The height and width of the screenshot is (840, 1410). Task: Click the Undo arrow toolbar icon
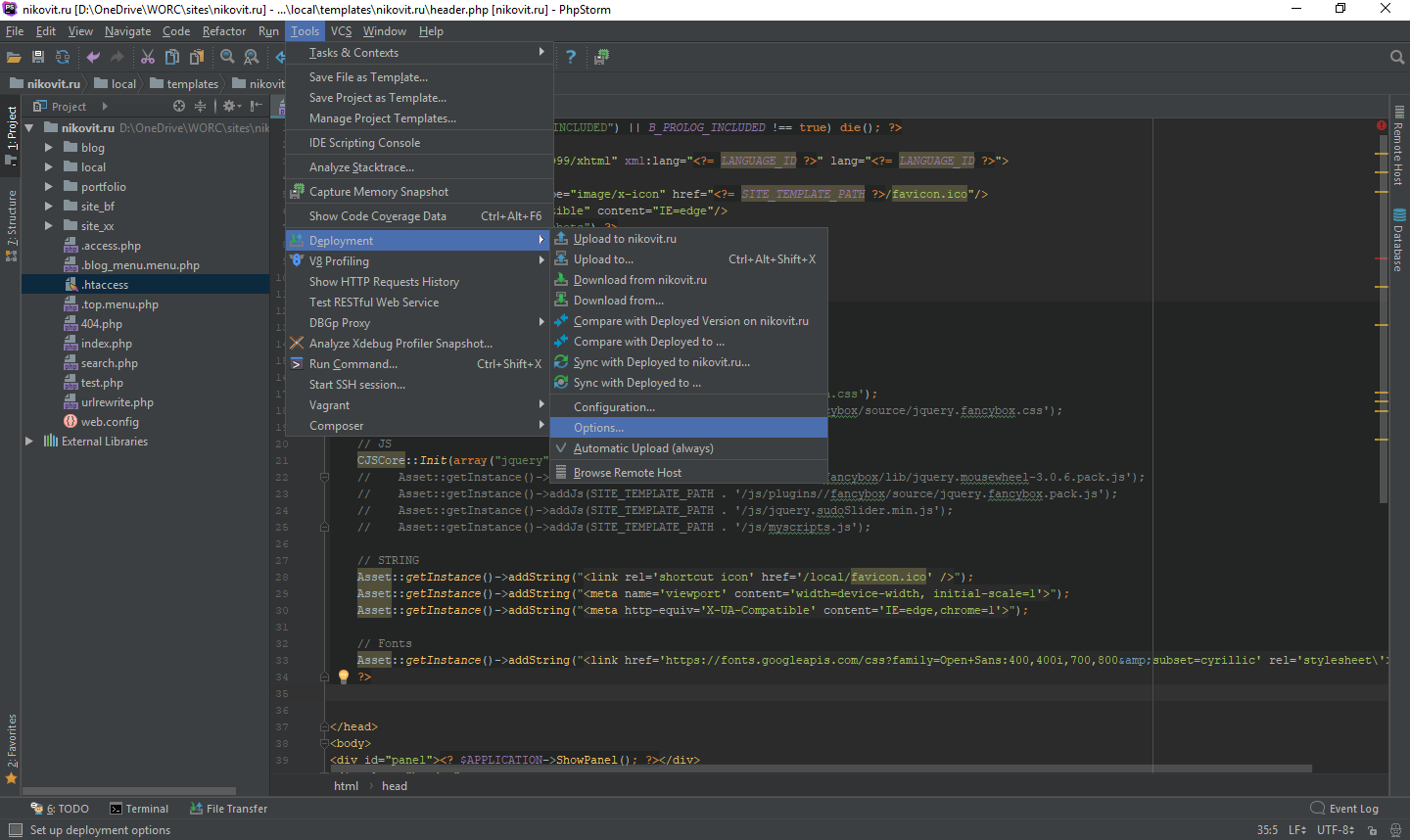pos(93,57)
